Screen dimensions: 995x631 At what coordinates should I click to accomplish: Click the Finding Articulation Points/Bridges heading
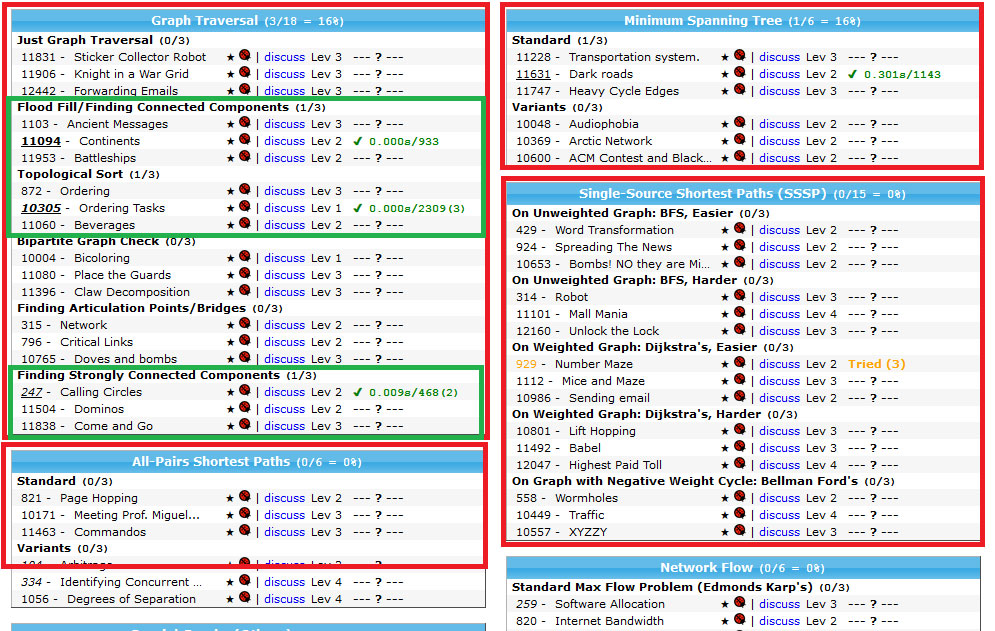tap(131, 308)
